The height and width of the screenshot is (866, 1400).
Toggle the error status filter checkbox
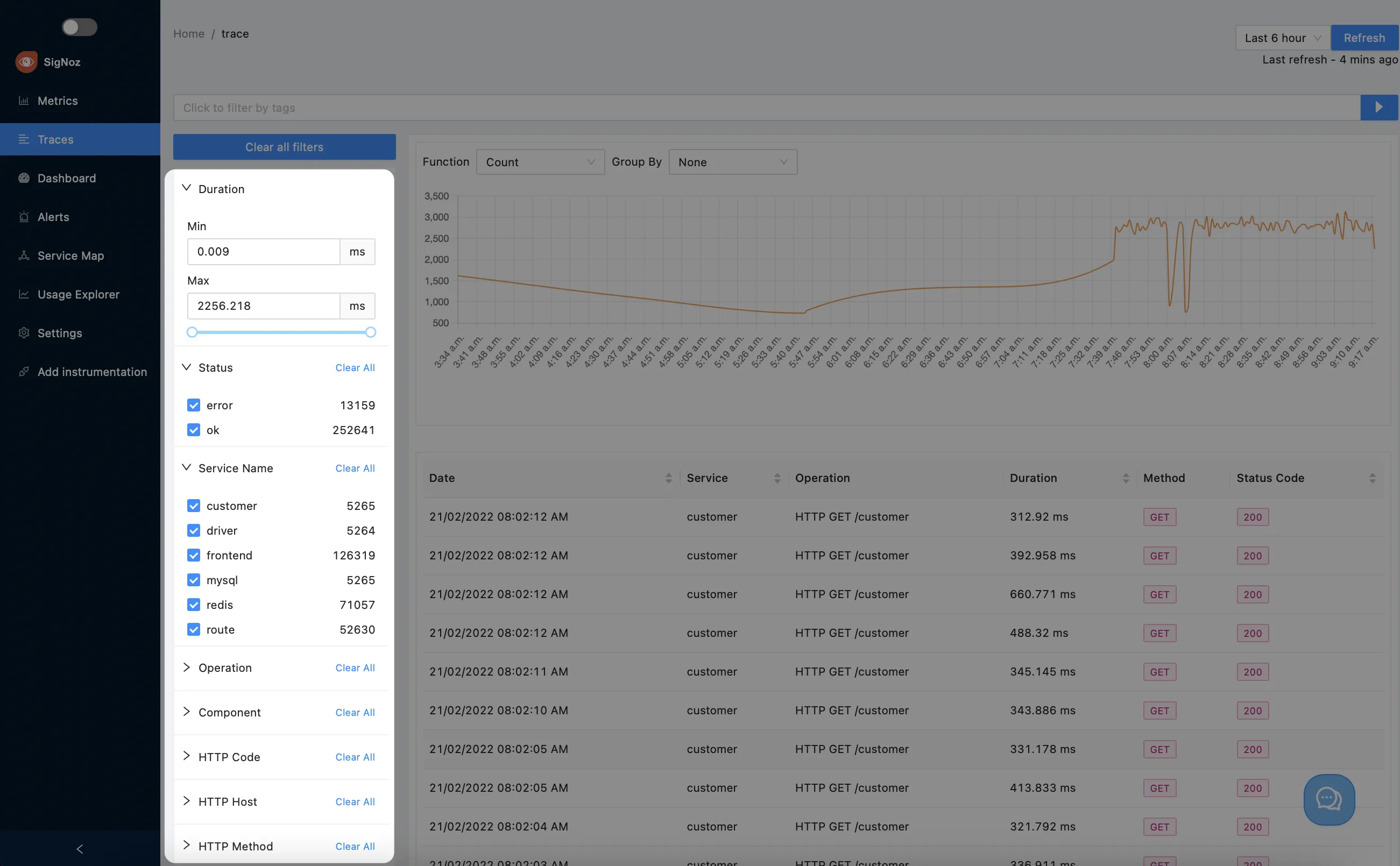tap(194, 405)
